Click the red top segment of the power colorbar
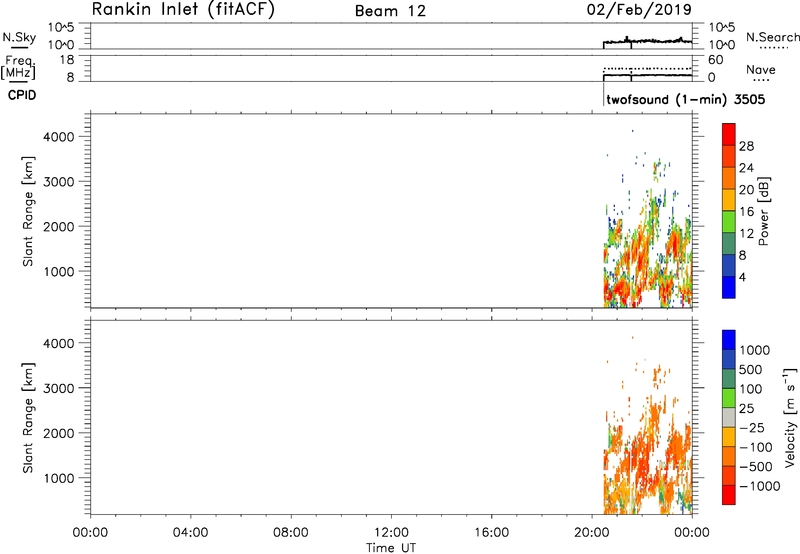This screenshot has height=554, width=800. click(729, 135)
